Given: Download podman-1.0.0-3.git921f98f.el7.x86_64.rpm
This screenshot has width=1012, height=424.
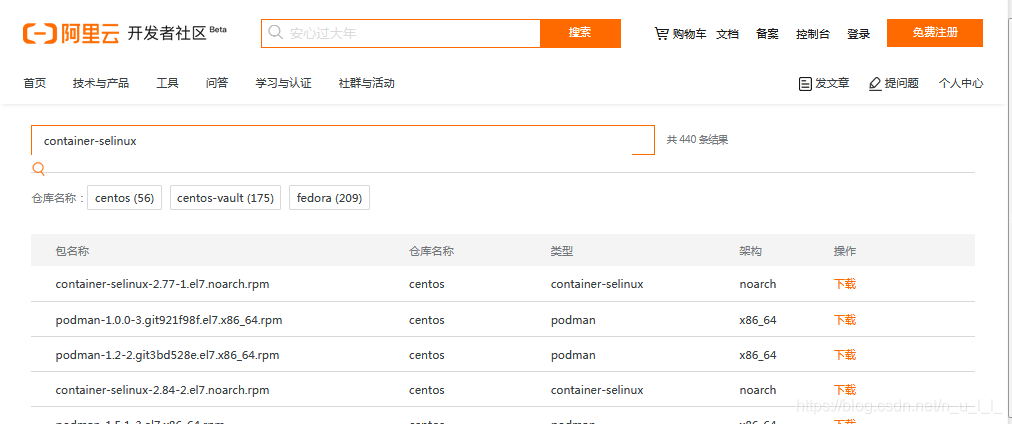Looking at the screenshot, I should 845,319.
